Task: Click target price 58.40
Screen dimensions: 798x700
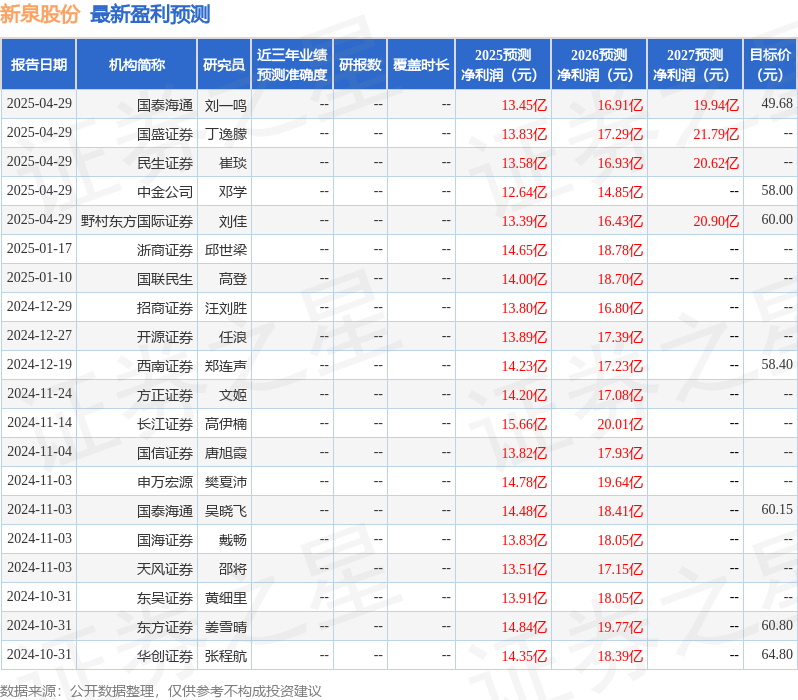Action: [x=777, y=365]
